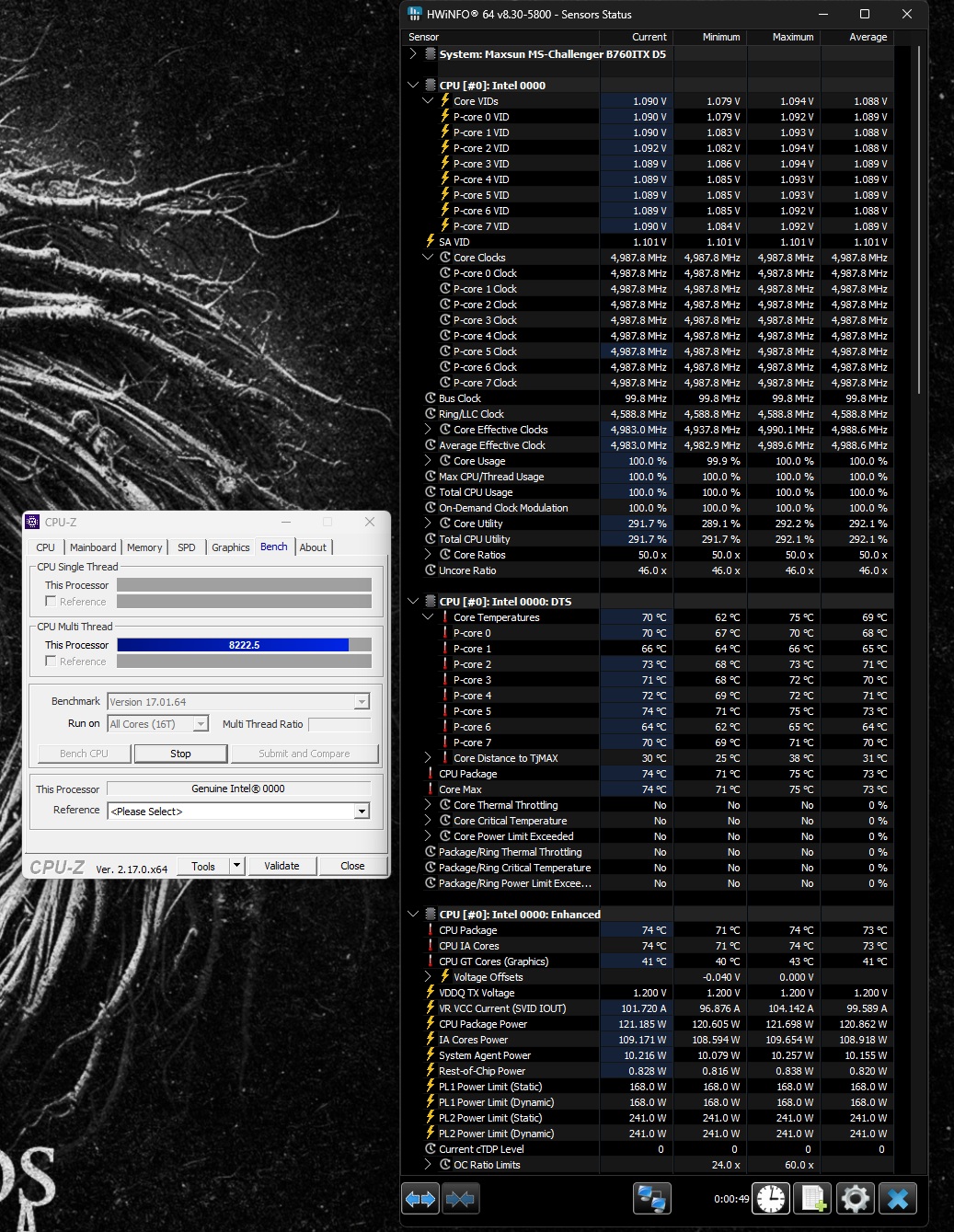Click the Sensor column header
The width and height of the screenshot is (954, 1232).
[501, 37]
